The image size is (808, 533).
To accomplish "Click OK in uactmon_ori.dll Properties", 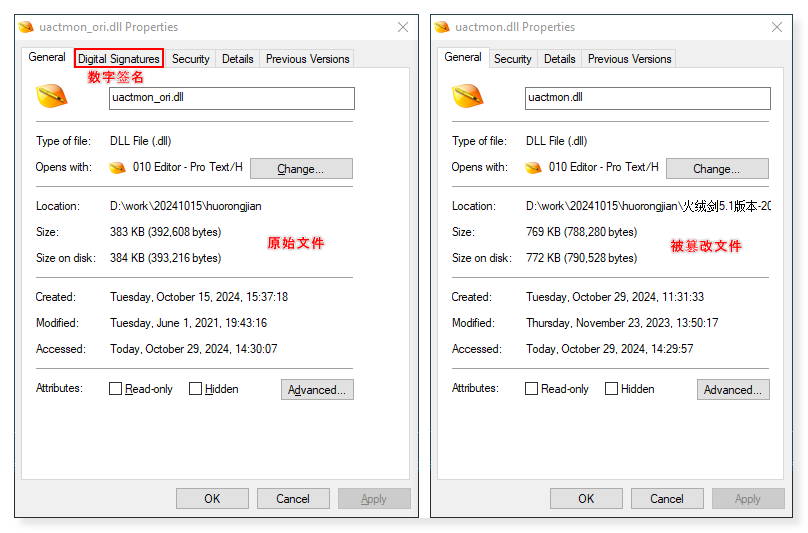I will [212, 498].
